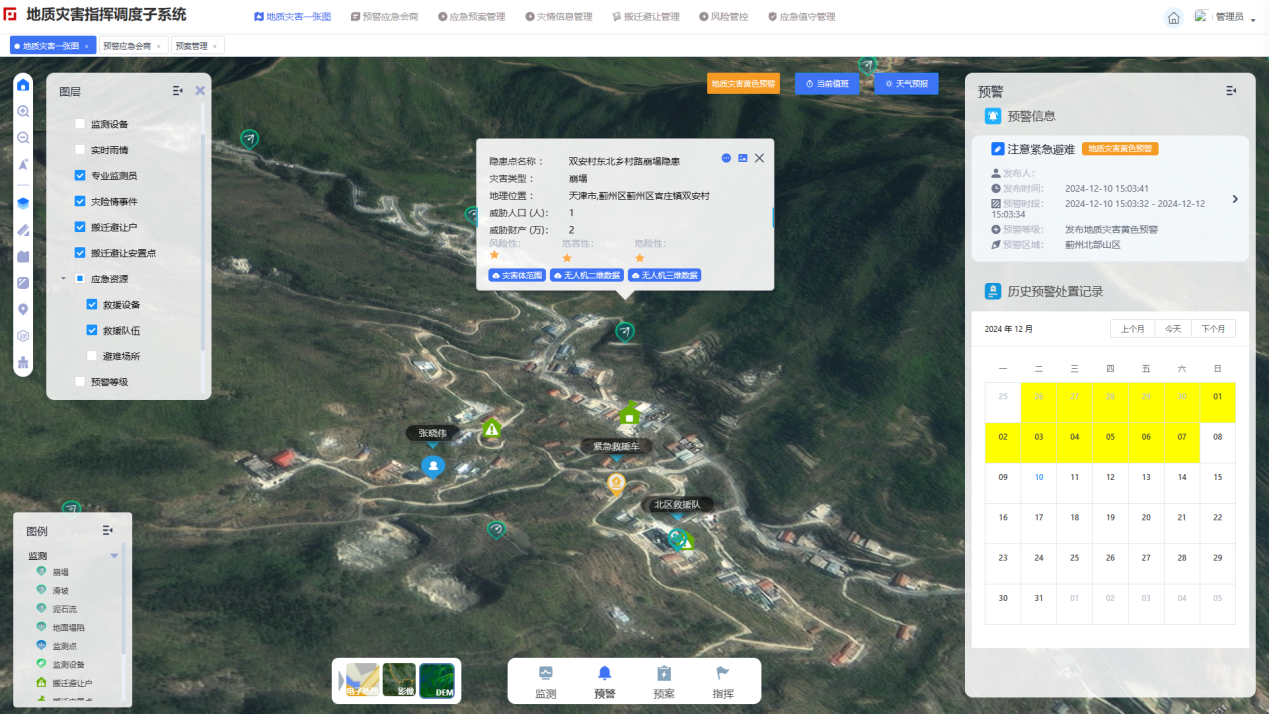
Task: Select the ruler measurement tool
Action: click(23, 230)
